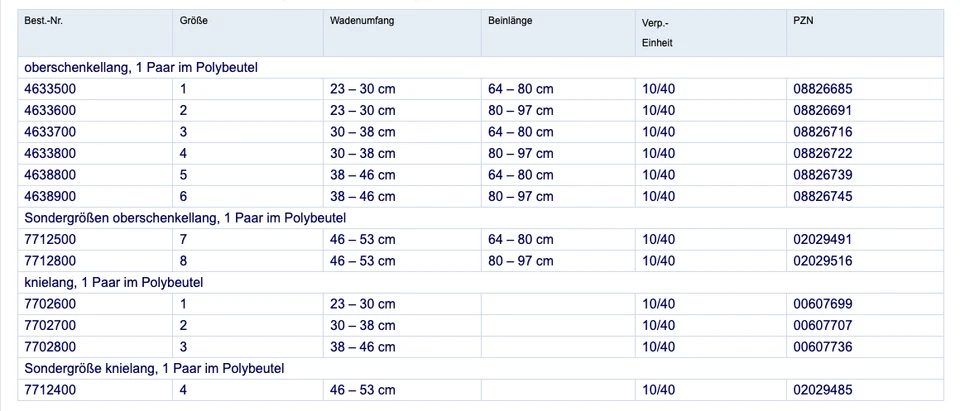Click the "Sondergrößen oberschenkellang" section row

point(185,218)
